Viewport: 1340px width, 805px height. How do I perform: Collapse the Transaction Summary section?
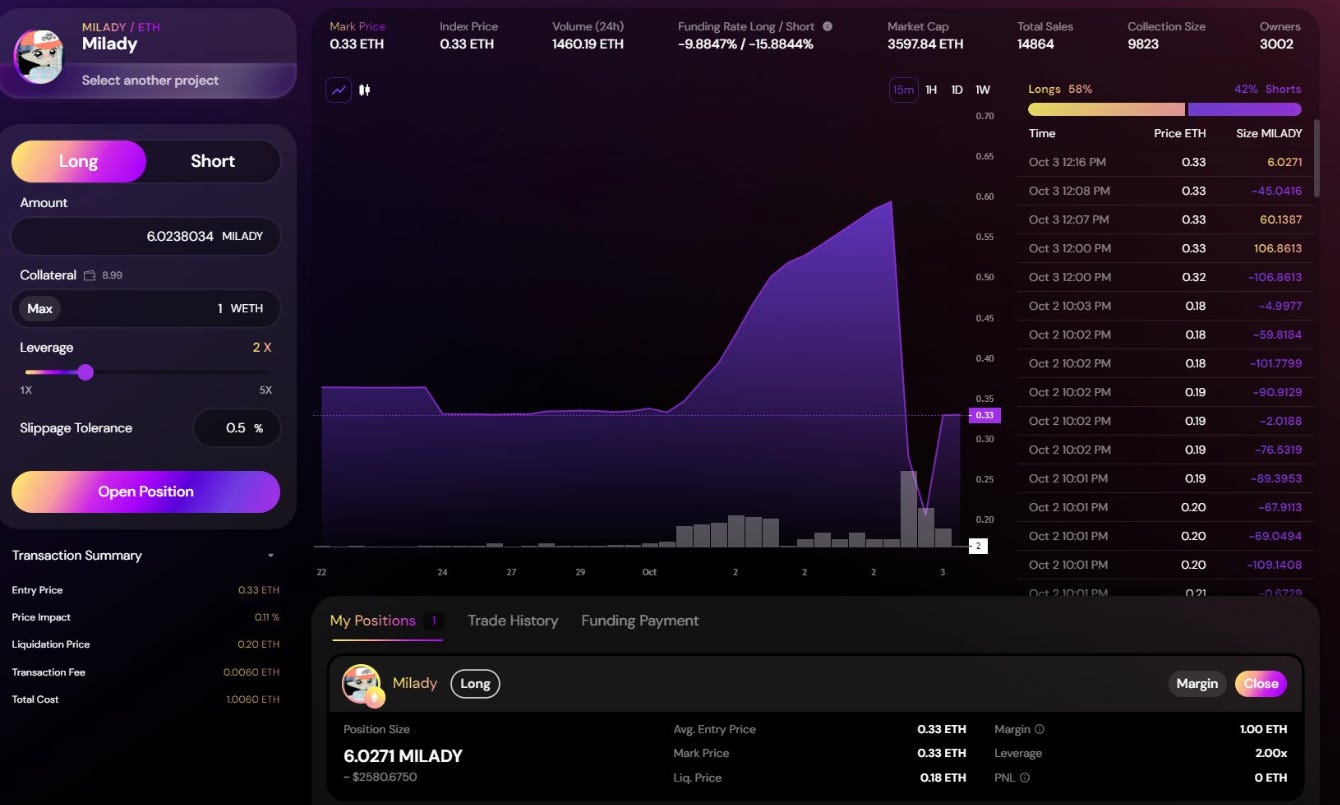coord(270,556)
